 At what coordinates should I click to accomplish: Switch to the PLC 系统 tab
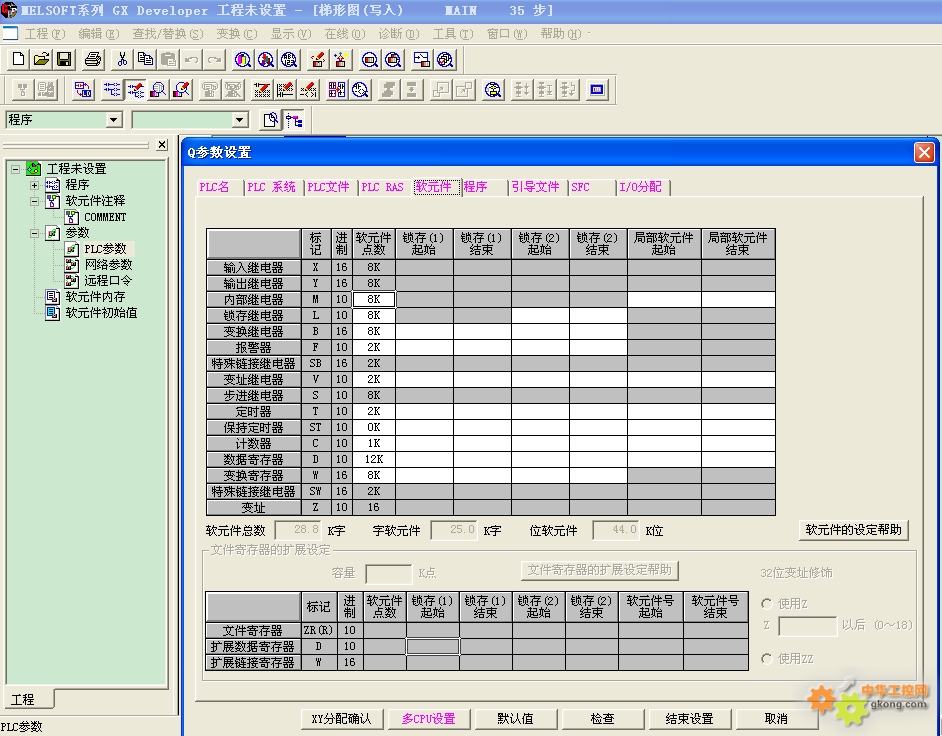pyautogui.click(x=272, y=187)
